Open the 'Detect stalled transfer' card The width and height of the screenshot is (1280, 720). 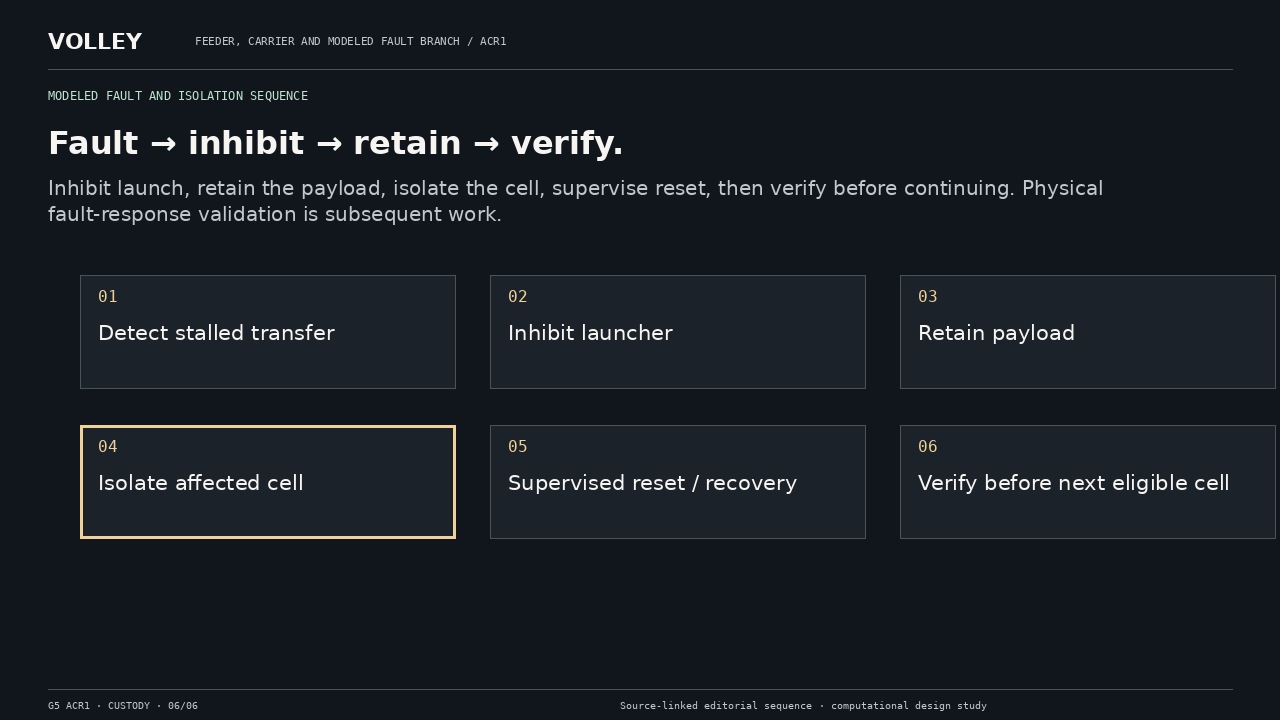pyautogui.click(x=268, y=332)
